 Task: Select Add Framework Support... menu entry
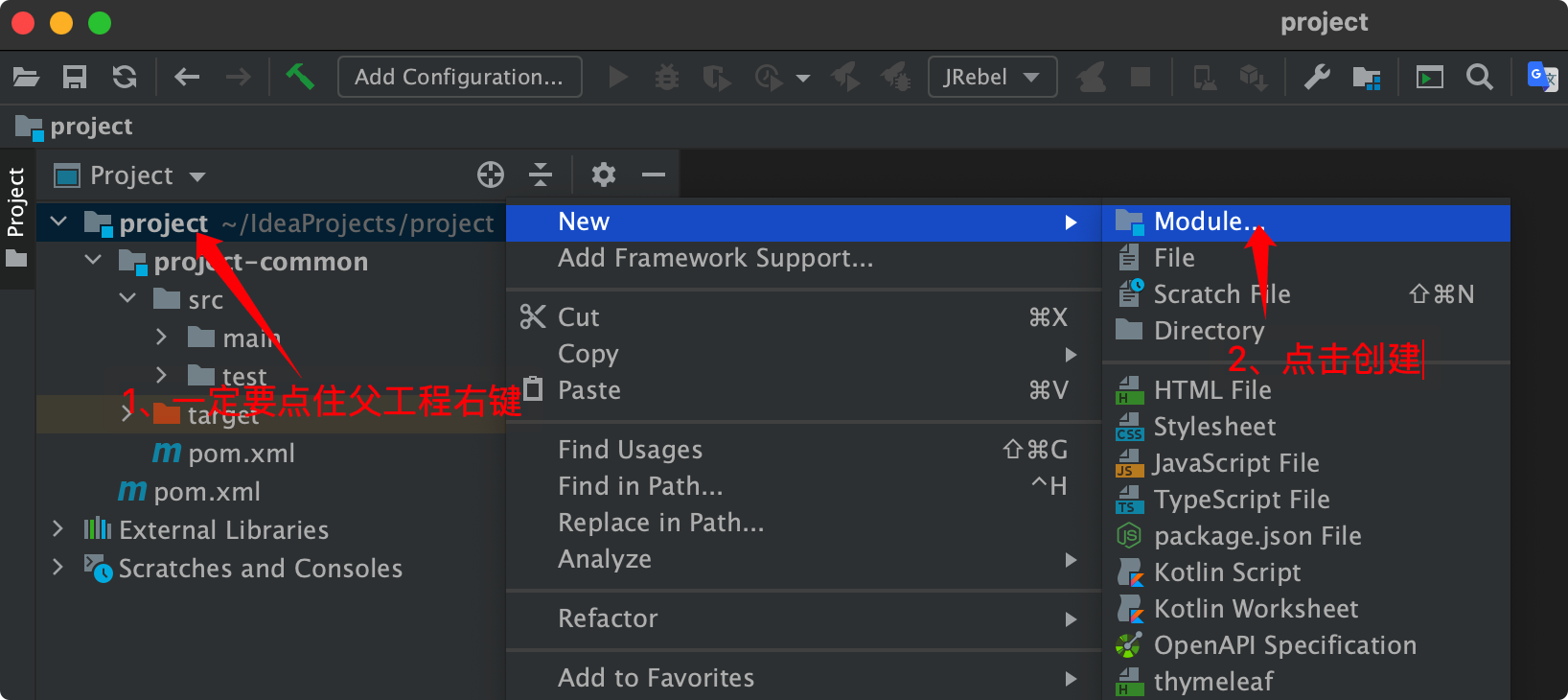pos(715,258)
